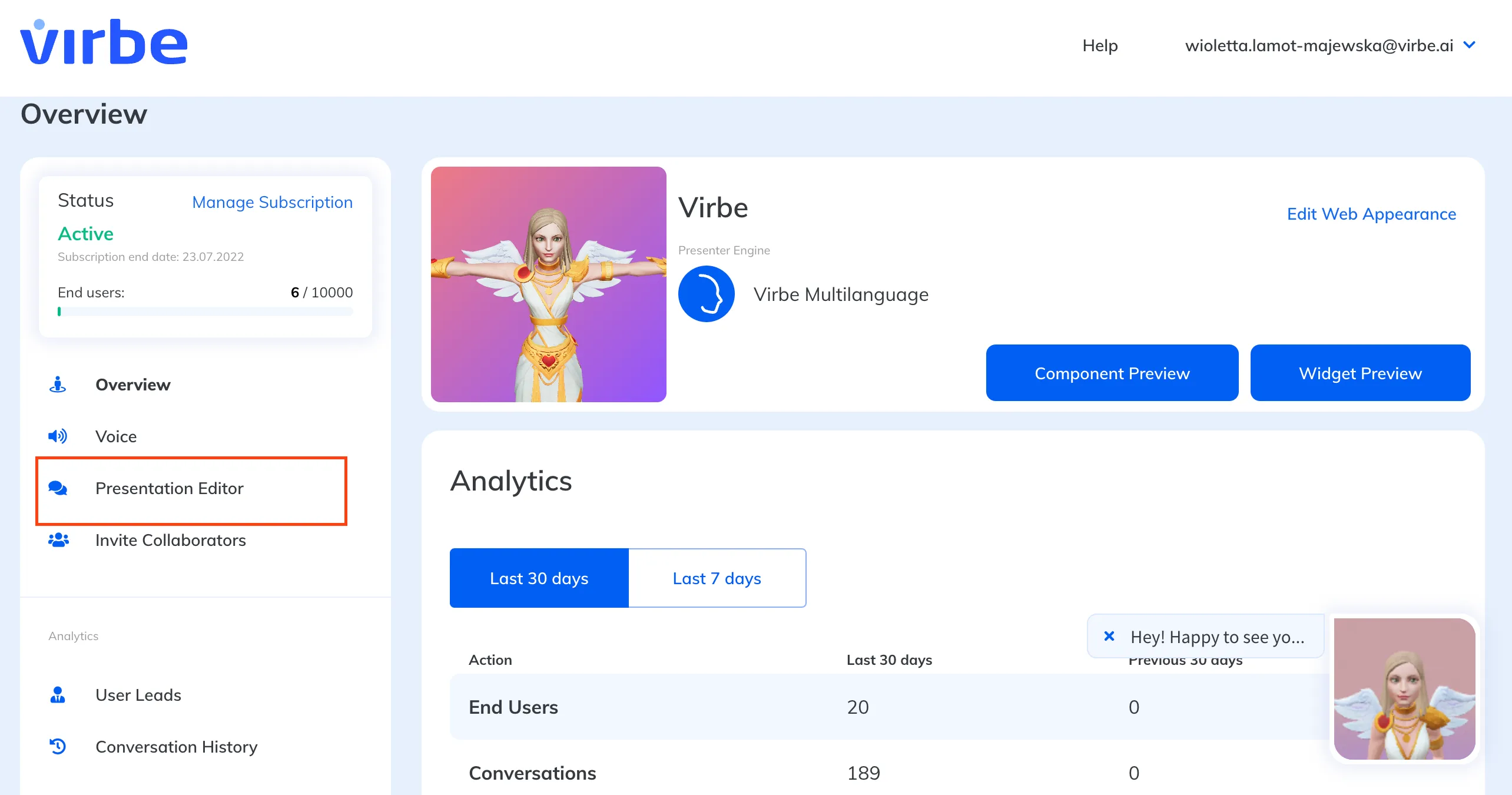The image size is (1512, 795).
Task: Click the Conversation History clock icon
Action: (x=58, y=747)
